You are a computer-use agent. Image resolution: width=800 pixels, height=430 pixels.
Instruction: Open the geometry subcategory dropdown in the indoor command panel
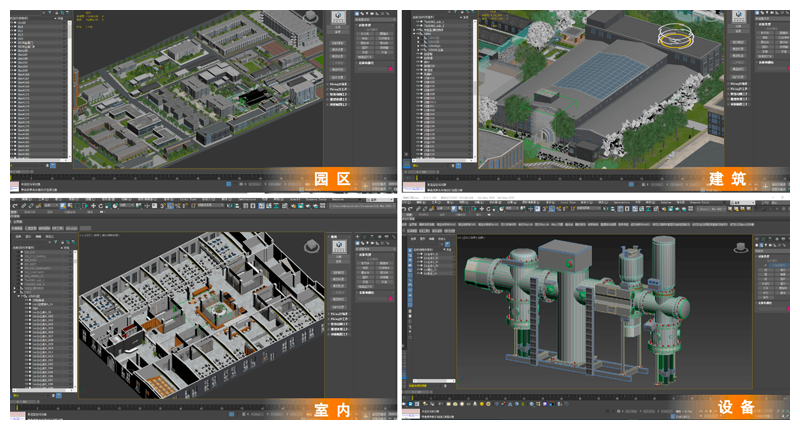tap(376, 249)
